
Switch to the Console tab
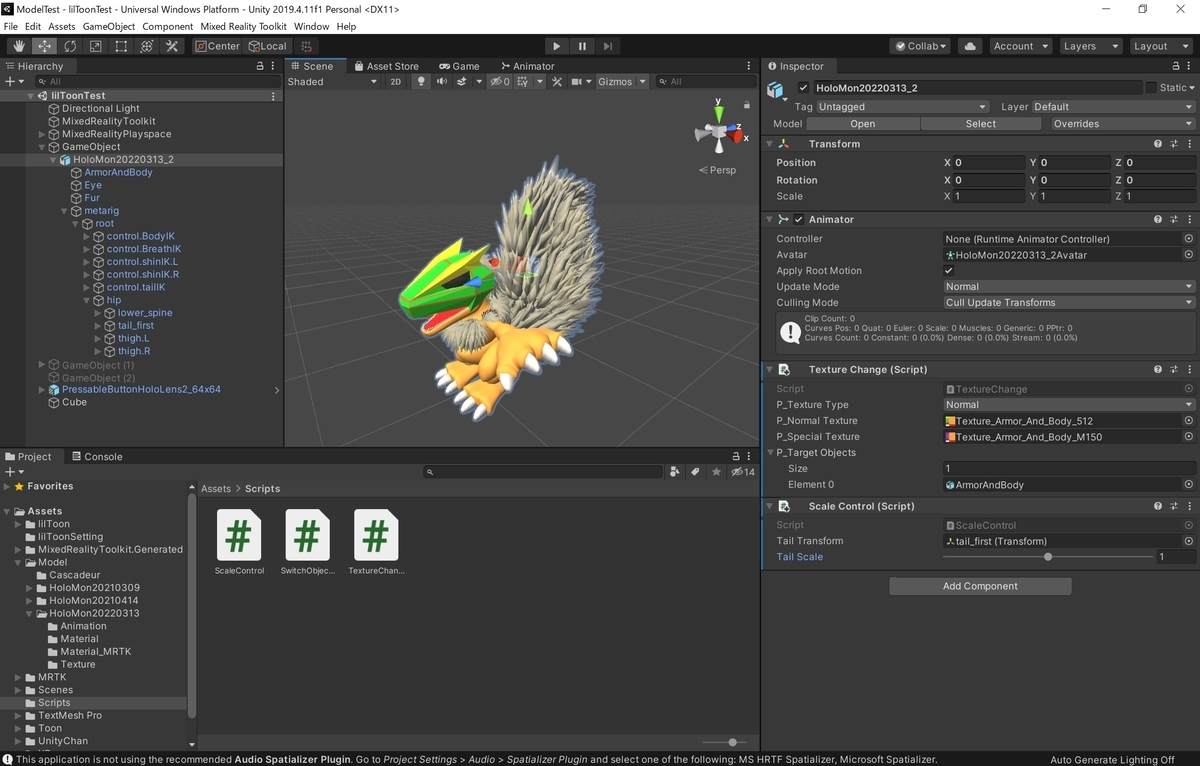97,456
